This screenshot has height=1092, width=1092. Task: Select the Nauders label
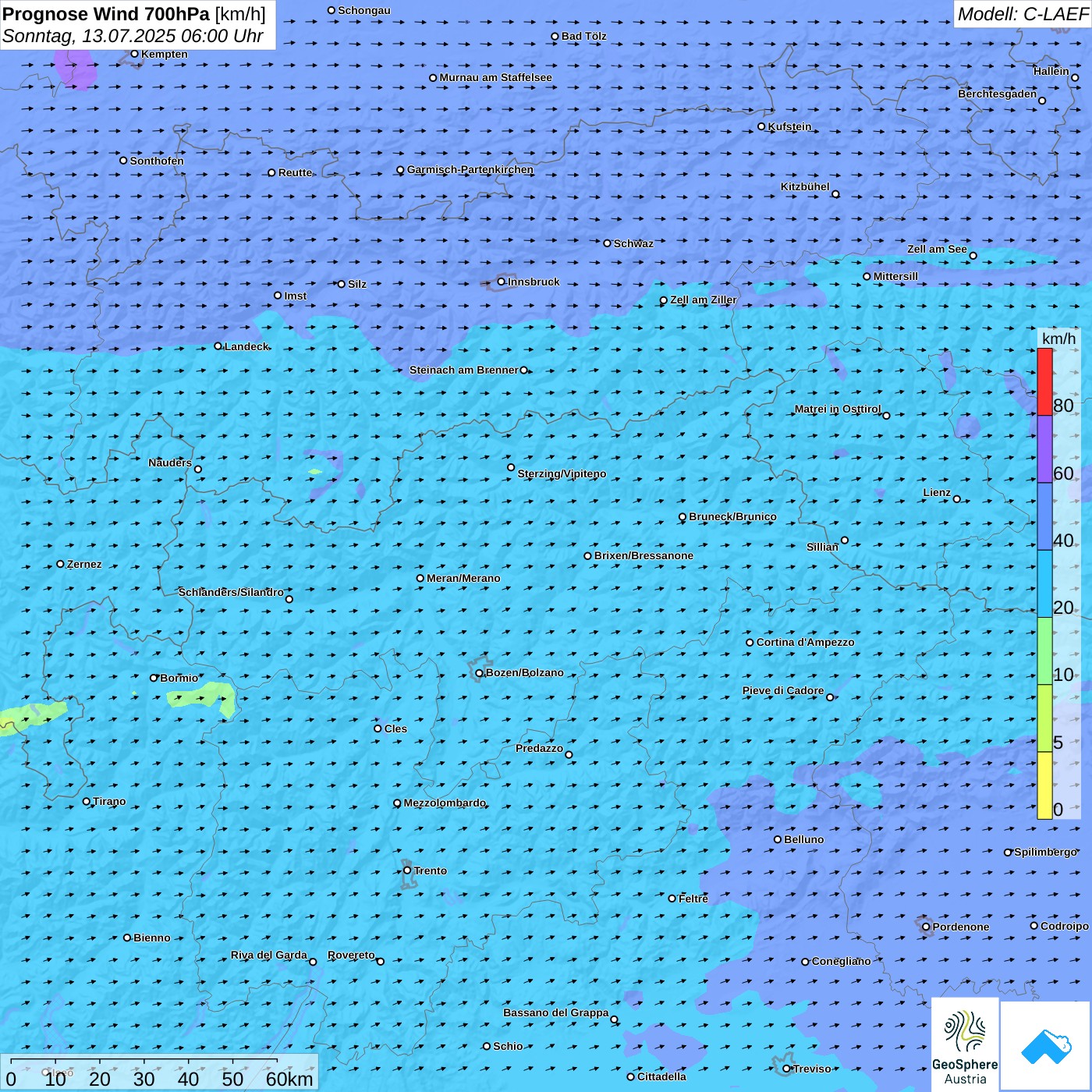(x=170, y=463)
